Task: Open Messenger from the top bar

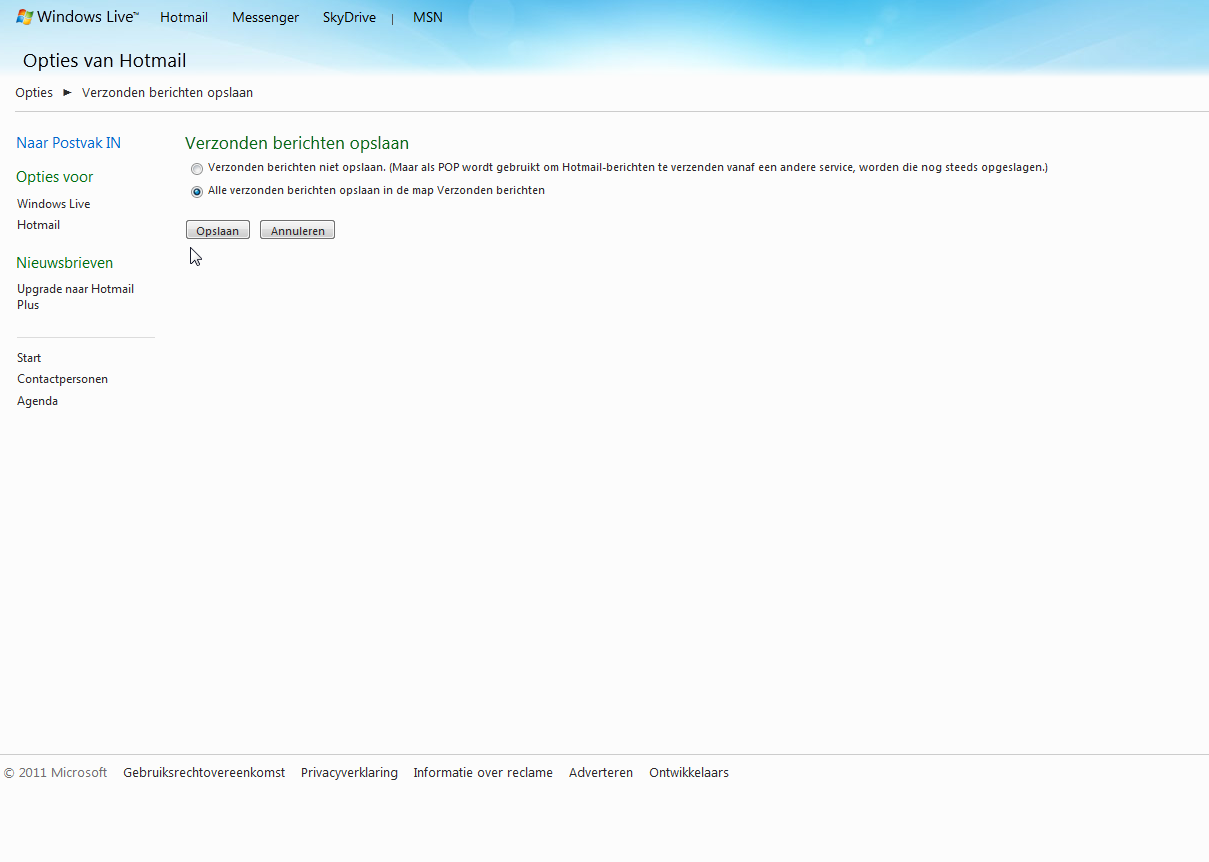Action: [x=265, y=17]
